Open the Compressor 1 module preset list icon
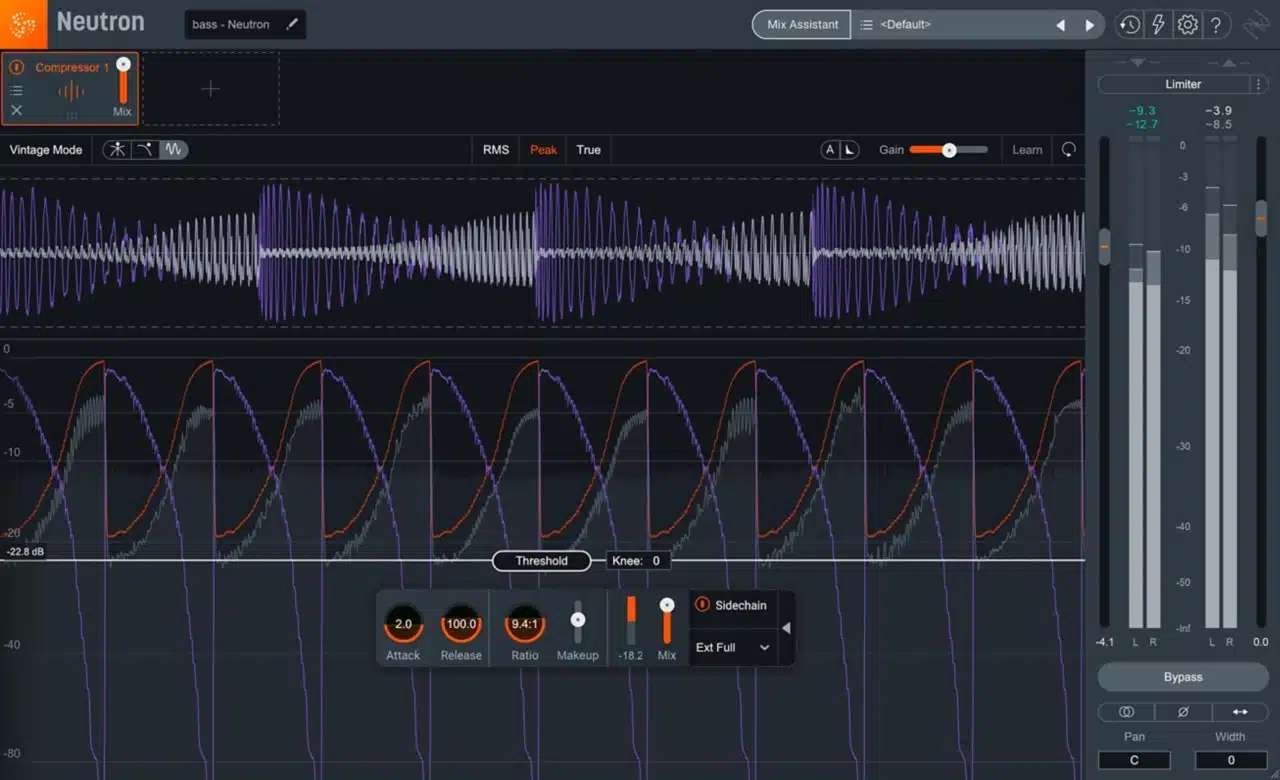This screenshot has height=780, width=1280. coord(16,90)
